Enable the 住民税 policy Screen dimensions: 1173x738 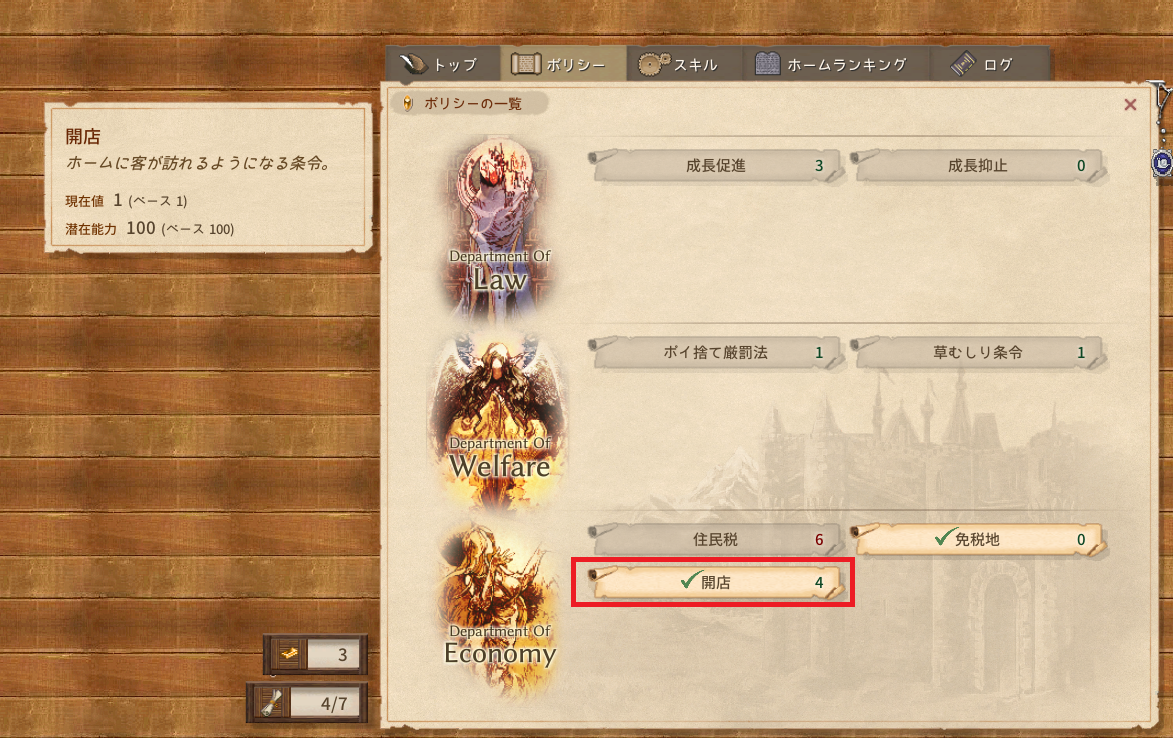[716, 539]
